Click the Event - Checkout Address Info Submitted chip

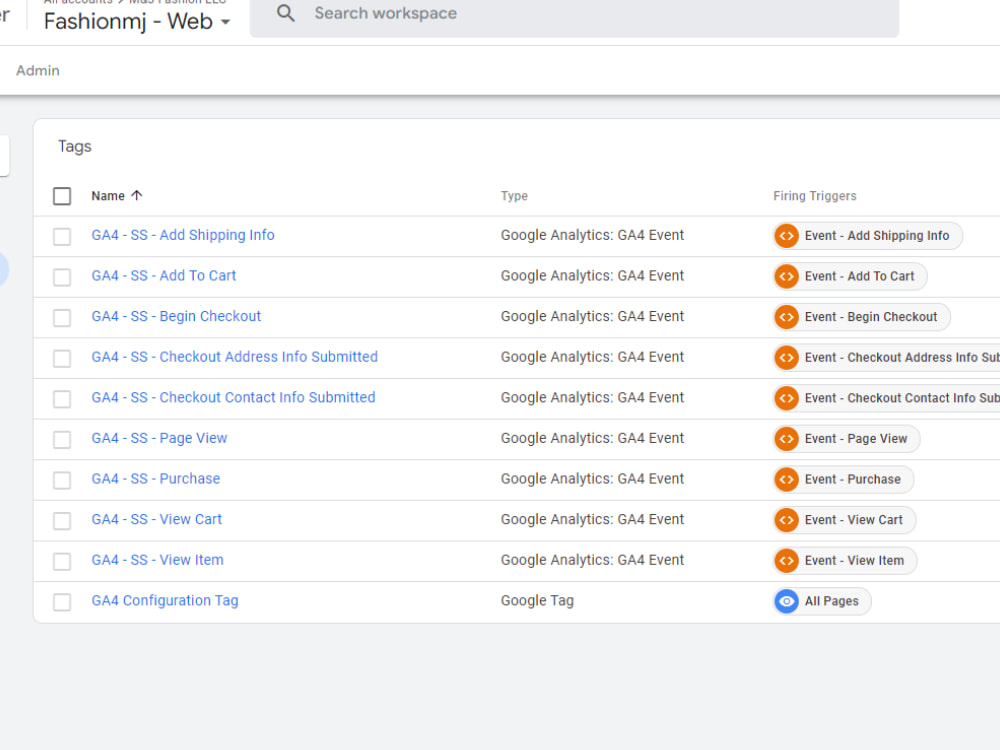click(x=886, y=357)
